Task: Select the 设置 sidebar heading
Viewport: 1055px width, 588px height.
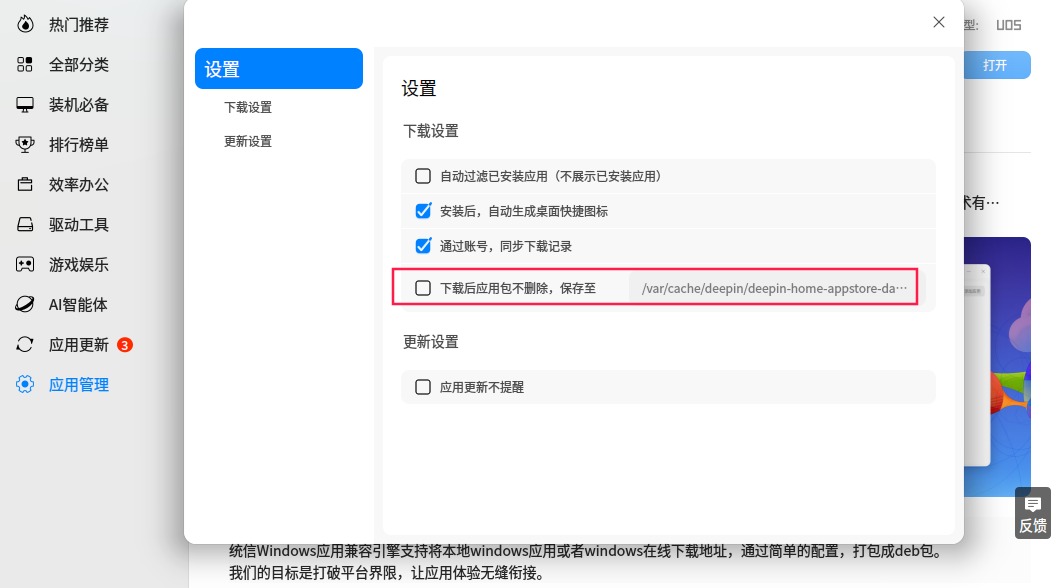Action: (x=279, y=69)
